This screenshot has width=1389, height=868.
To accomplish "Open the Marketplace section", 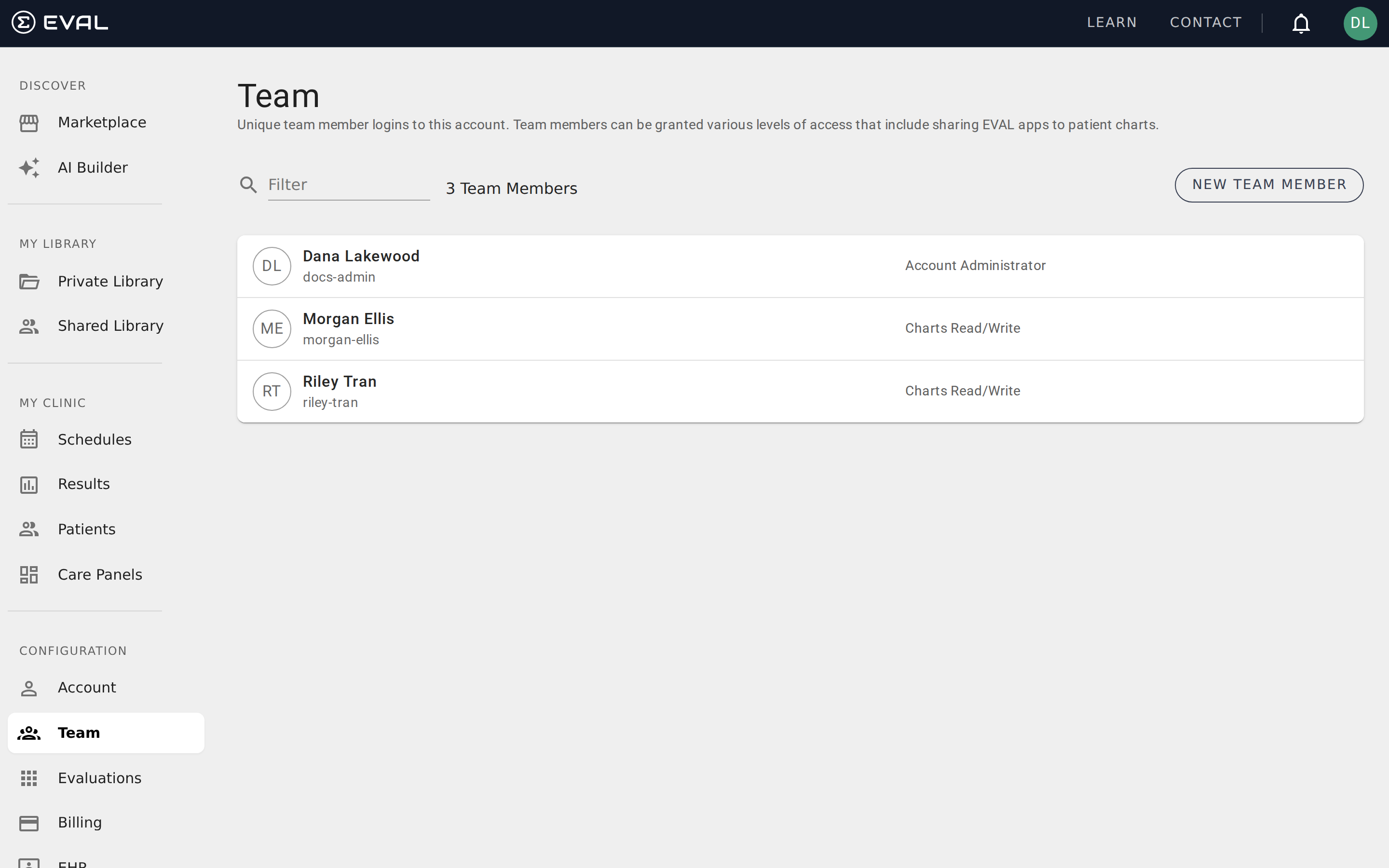I will [102, 122].
